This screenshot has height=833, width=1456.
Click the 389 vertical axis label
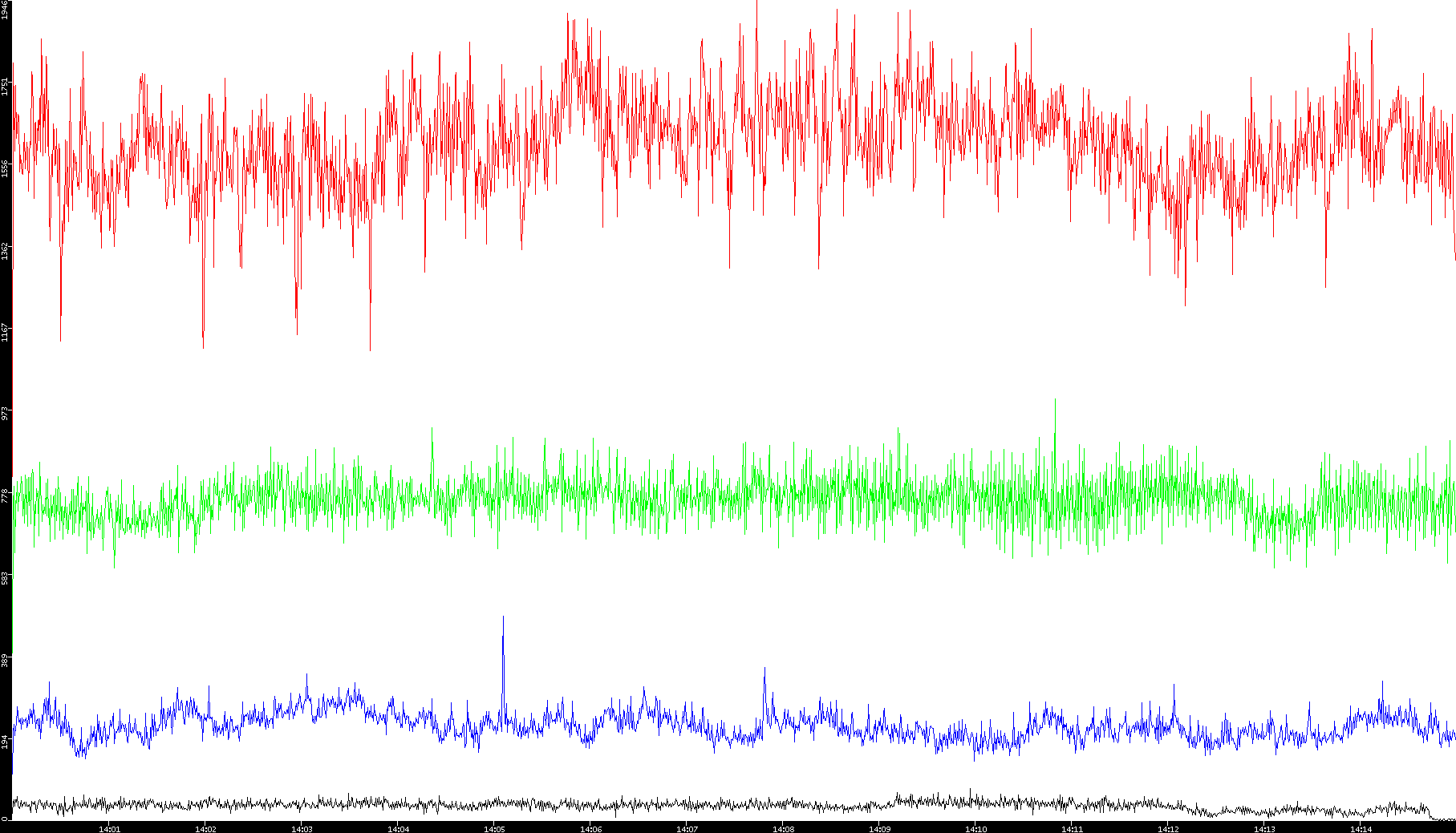[x=5, y=660]
